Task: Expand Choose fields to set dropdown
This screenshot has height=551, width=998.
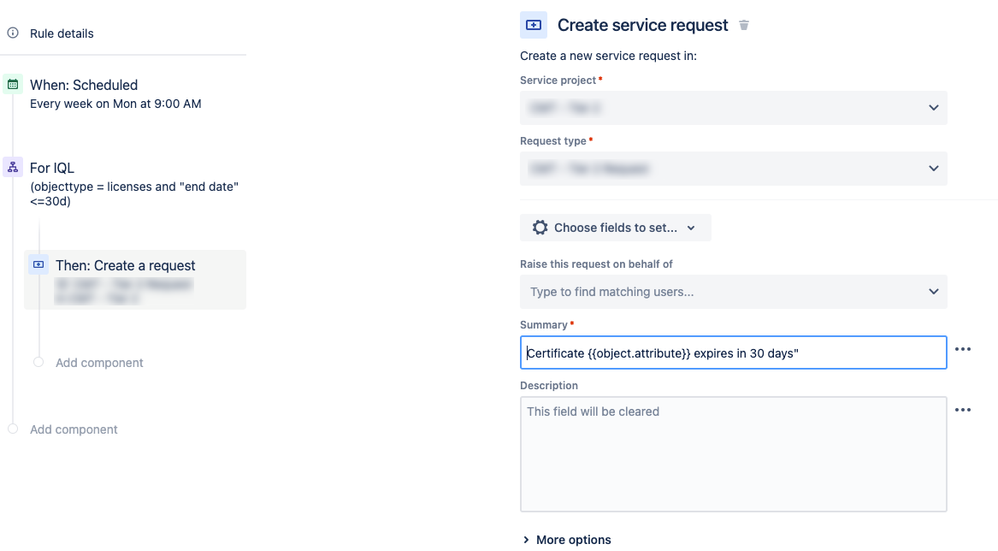Action: pos(615,228)
